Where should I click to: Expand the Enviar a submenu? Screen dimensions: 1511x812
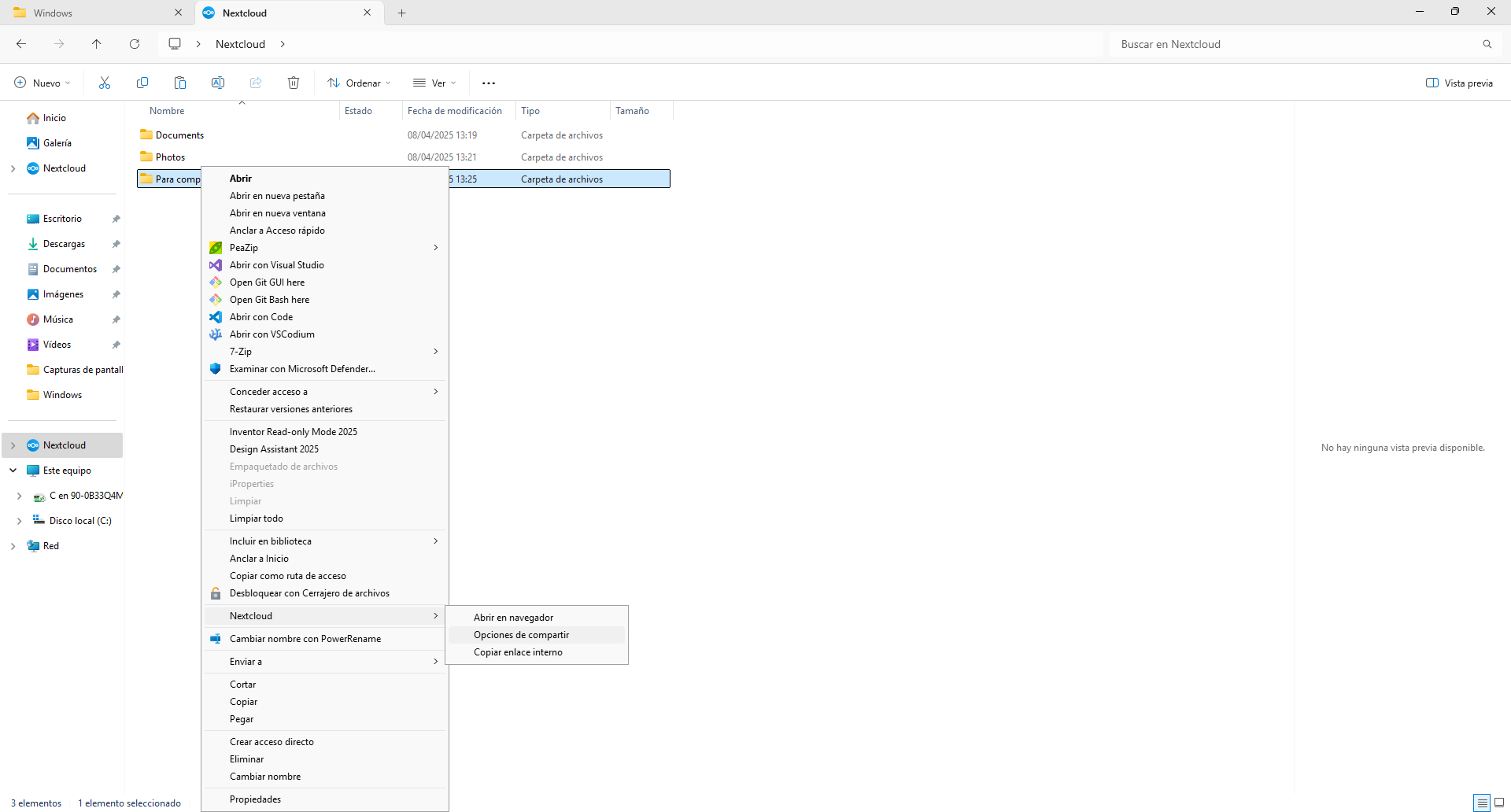[436, 662]
